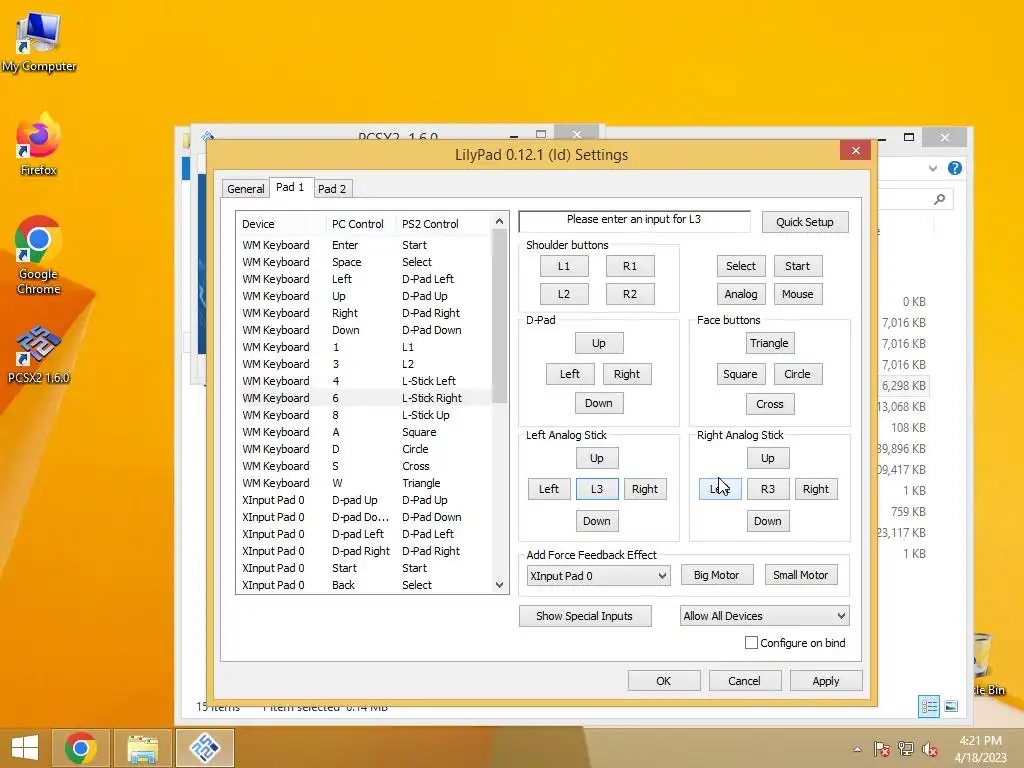Switch to the General tab

coord(246,189)
